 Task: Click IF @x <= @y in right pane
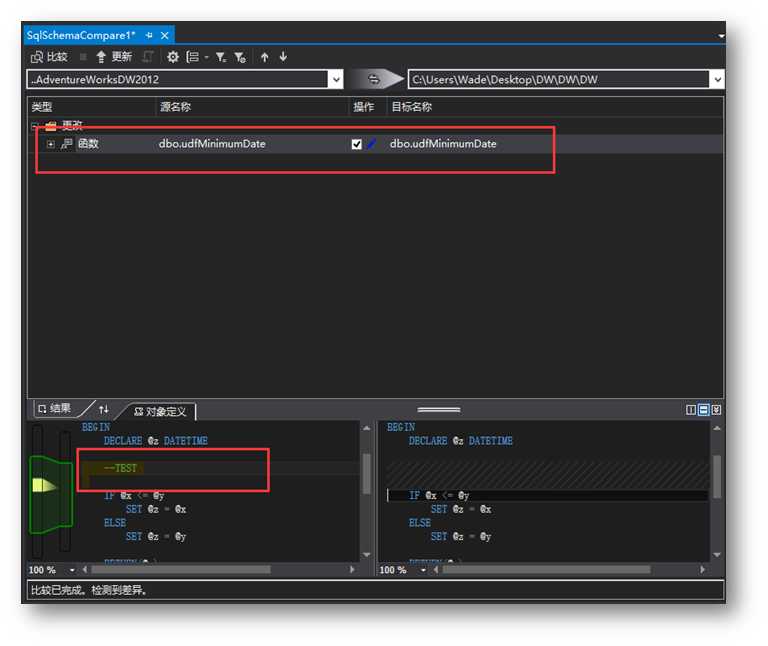[439, 496]
